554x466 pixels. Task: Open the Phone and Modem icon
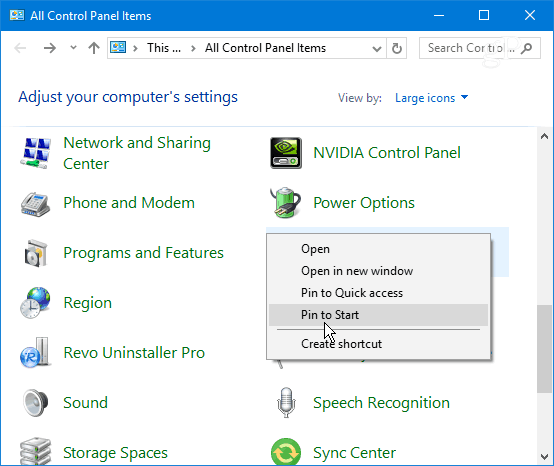click(35, 203)
